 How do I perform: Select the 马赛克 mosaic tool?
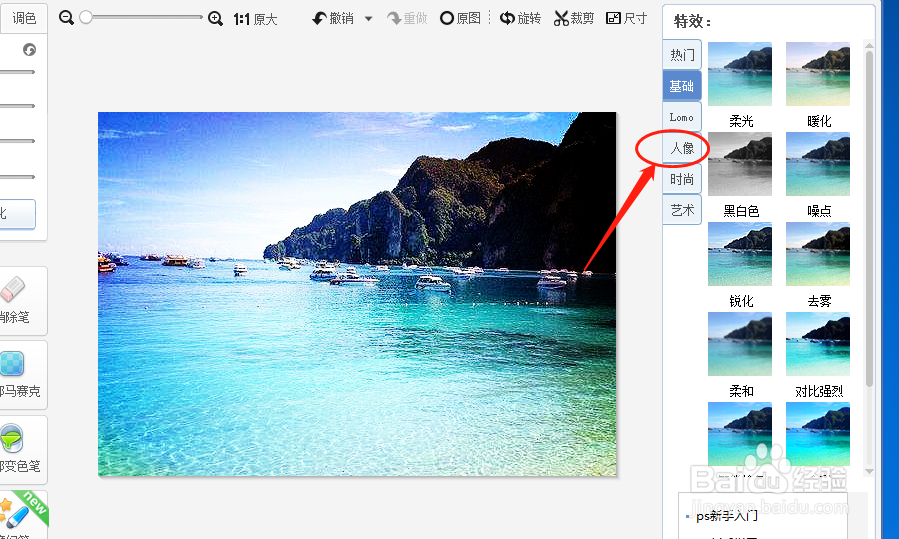pyautogui.click(x=22, y=375)
